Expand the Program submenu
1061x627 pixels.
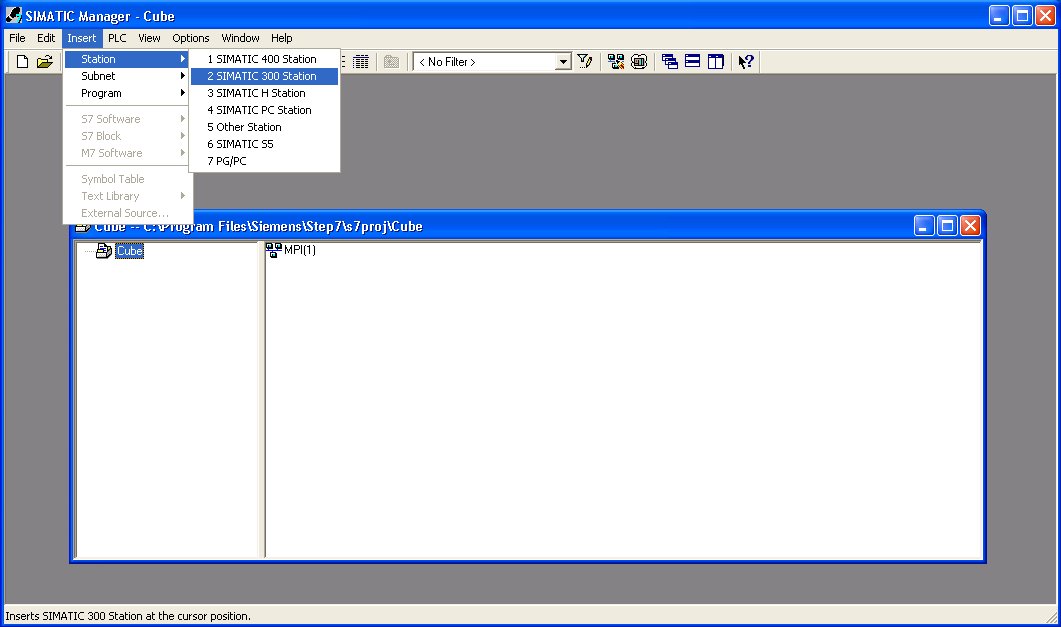(126, 93)
